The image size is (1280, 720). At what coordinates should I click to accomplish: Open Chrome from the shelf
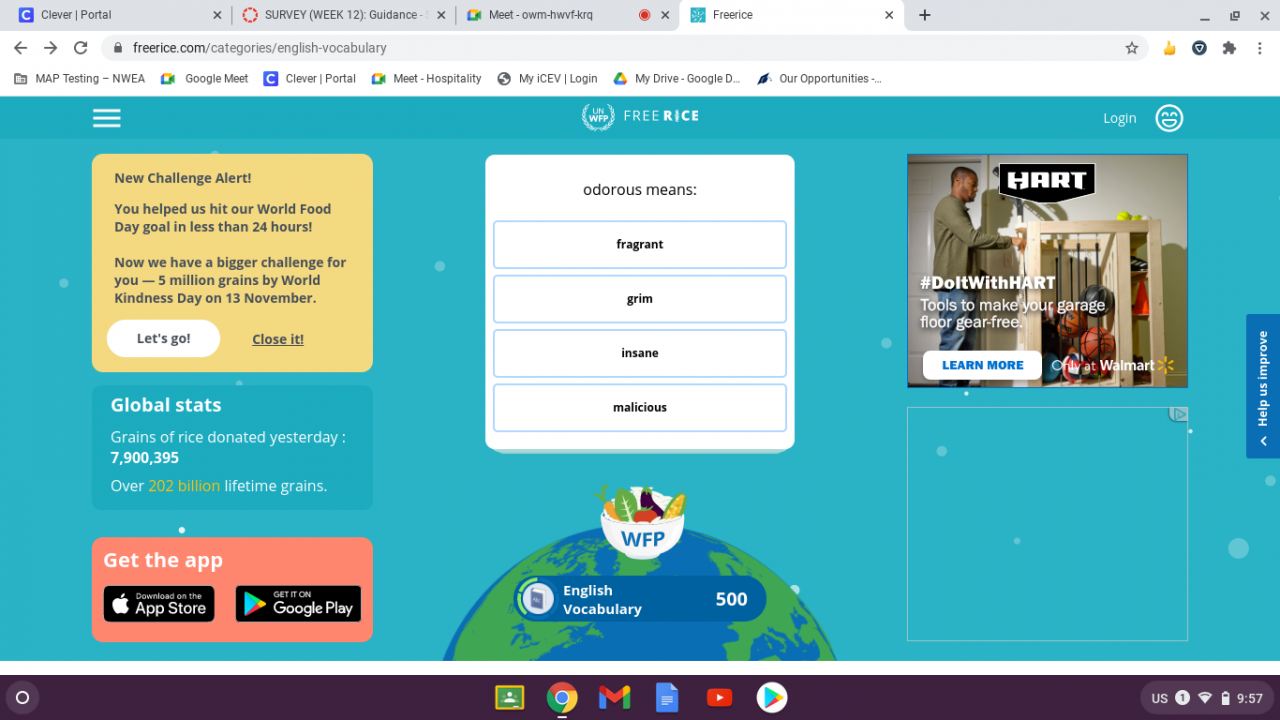click(x=562, y=697)
